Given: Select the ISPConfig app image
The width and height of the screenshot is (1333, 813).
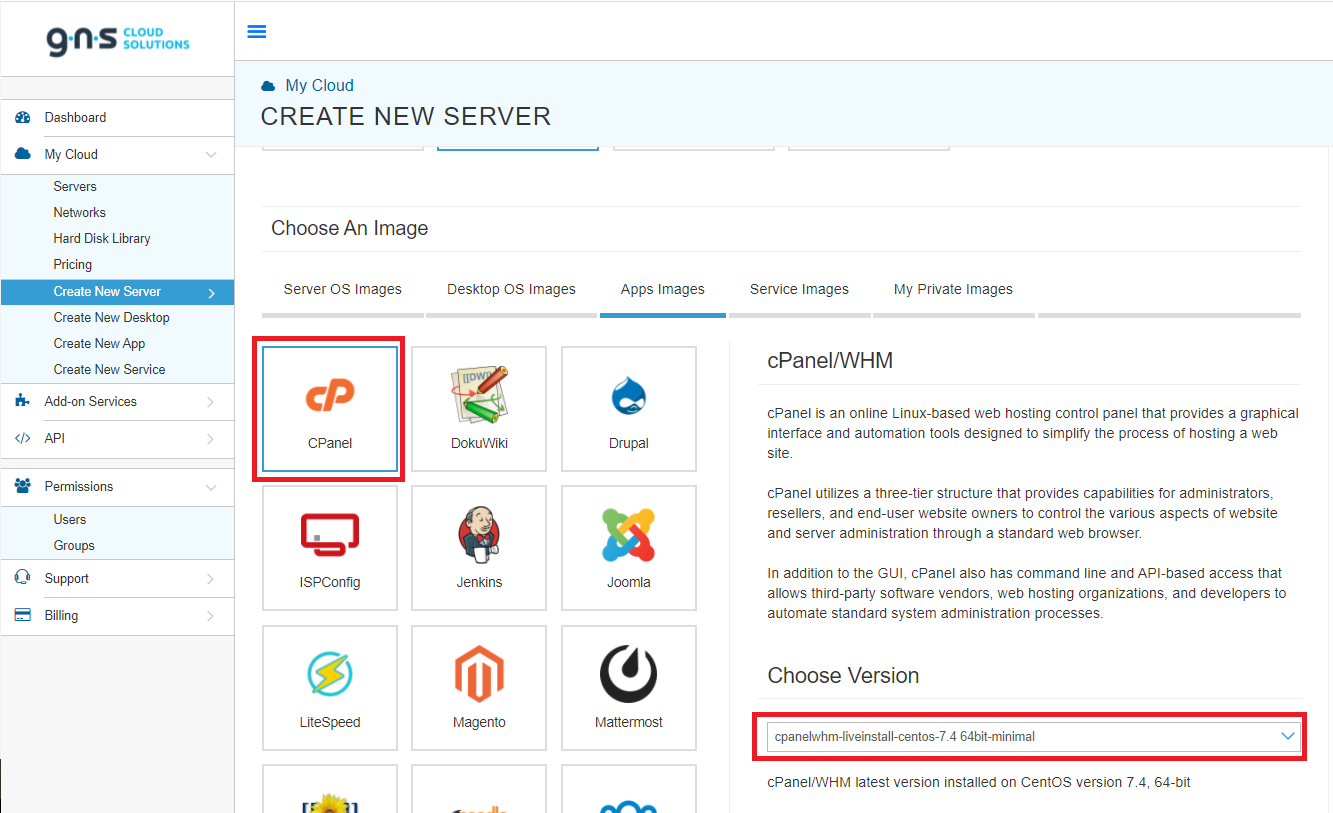Looking at the screenshot, I should click(x=330, y=548).
